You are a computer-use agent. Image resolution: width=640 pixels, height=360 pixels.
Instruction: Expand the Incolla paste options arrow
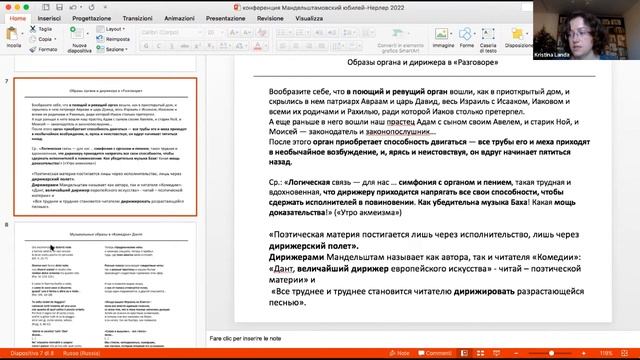point(22,34)
